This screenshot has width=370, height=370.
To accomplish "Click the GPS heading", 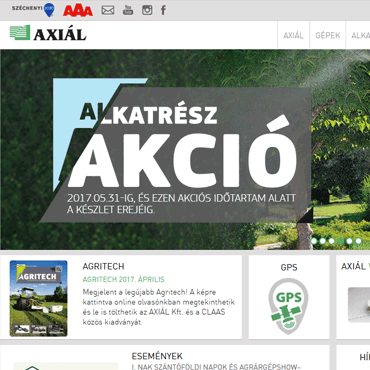I will [x=289, y=267].
